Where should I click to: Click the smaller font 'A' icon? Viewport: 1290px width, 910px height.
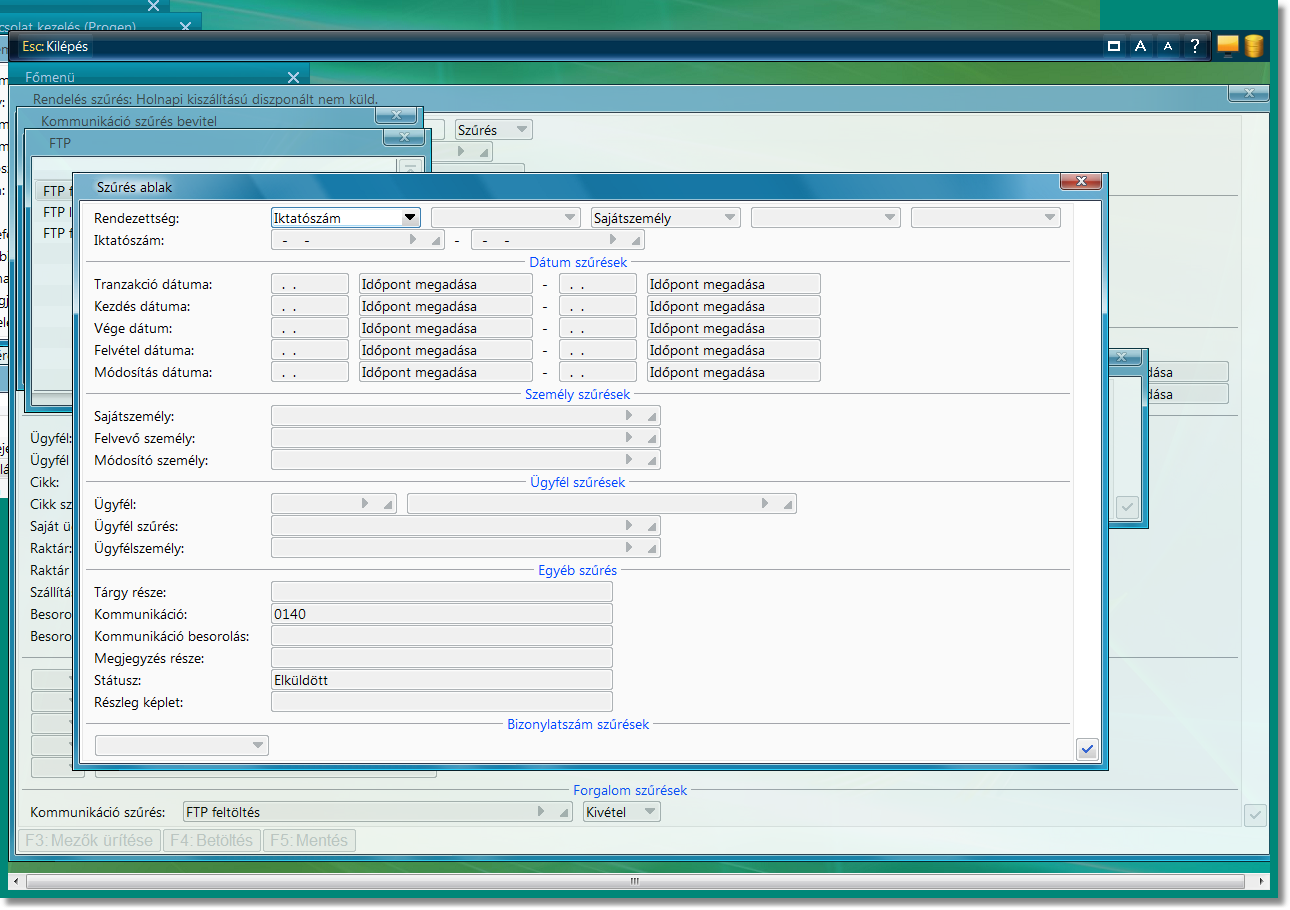1168,46
